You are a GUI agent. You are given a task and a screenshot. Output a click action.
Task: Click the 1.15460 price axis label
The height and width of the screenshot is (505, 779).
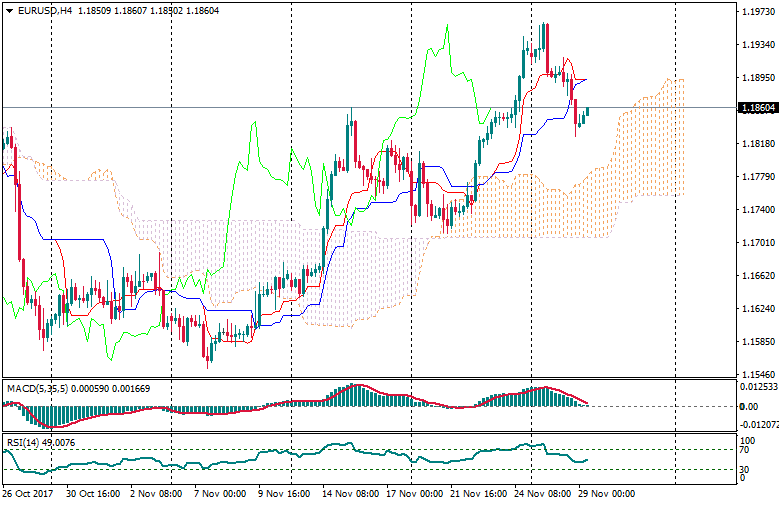click(x=757, y=373)
